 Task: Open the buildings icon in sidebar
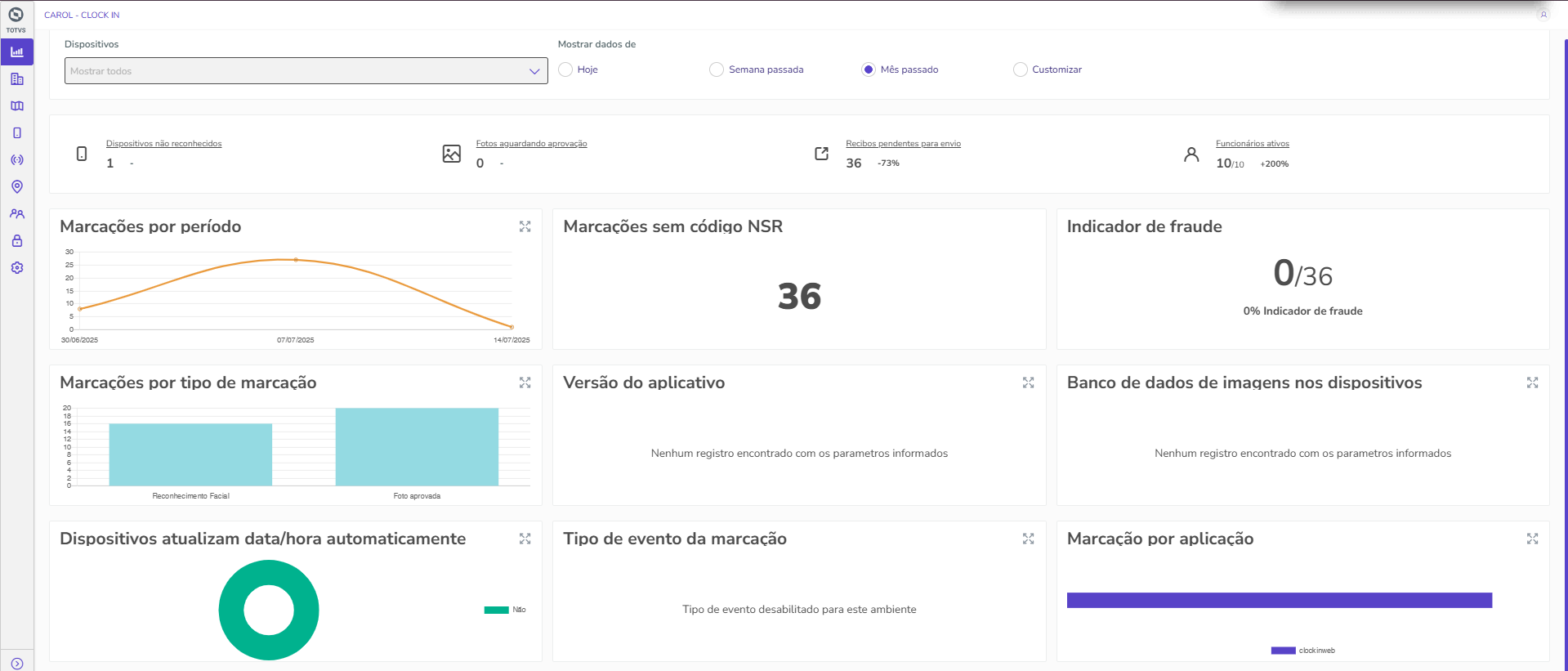17,79
